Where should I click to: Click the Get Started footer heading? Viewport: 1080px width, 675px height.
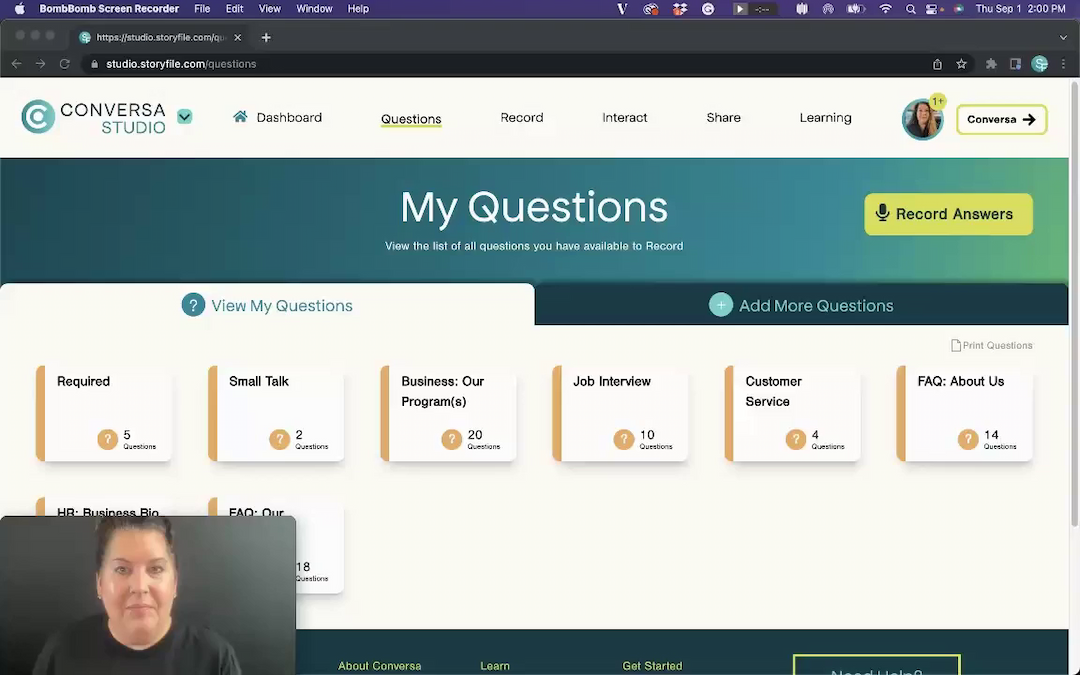click(652, 666)
